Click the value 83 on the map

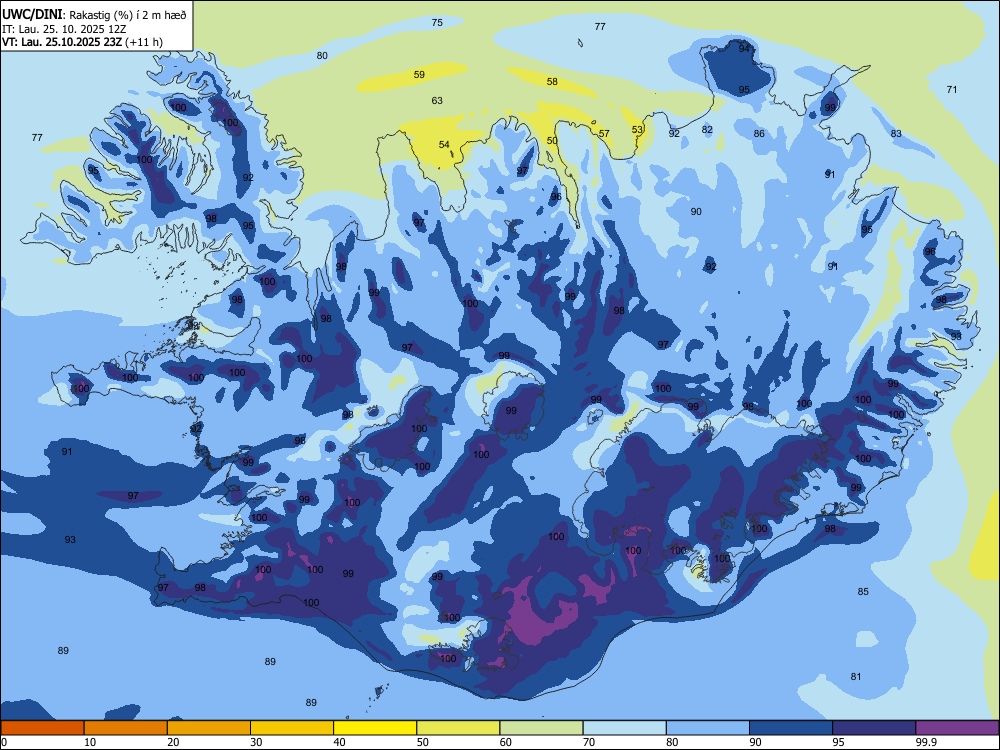[896, 134]
